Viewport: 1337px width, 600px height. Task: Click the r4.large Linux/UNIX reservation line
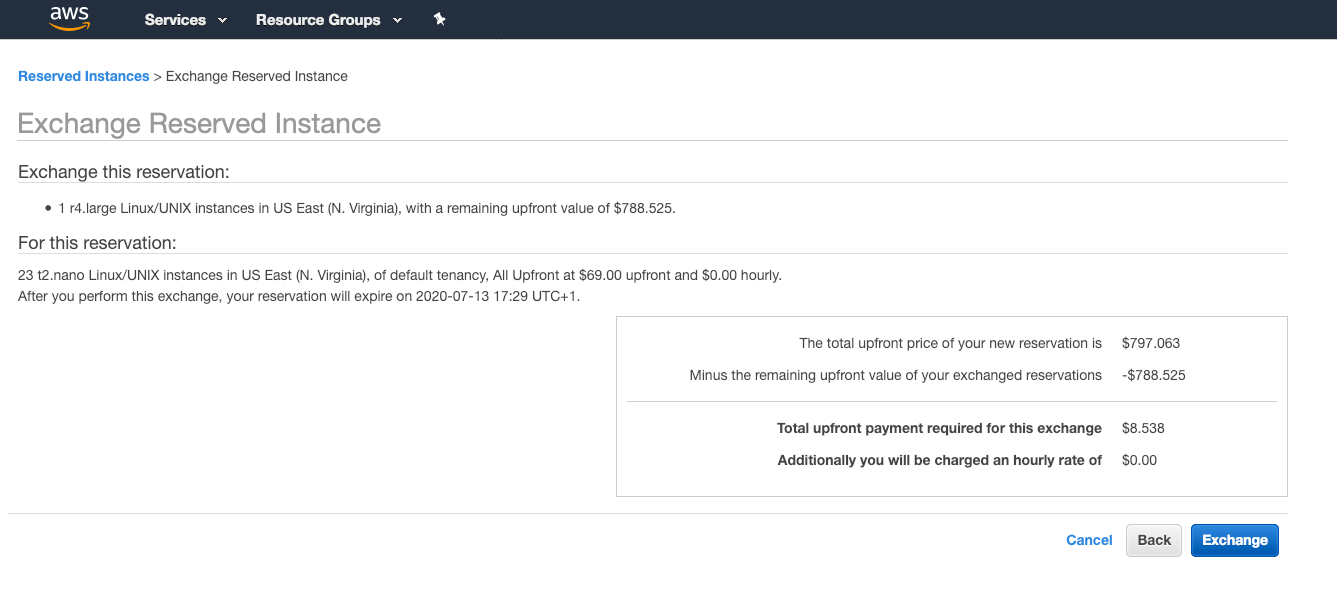pos(367,208)
